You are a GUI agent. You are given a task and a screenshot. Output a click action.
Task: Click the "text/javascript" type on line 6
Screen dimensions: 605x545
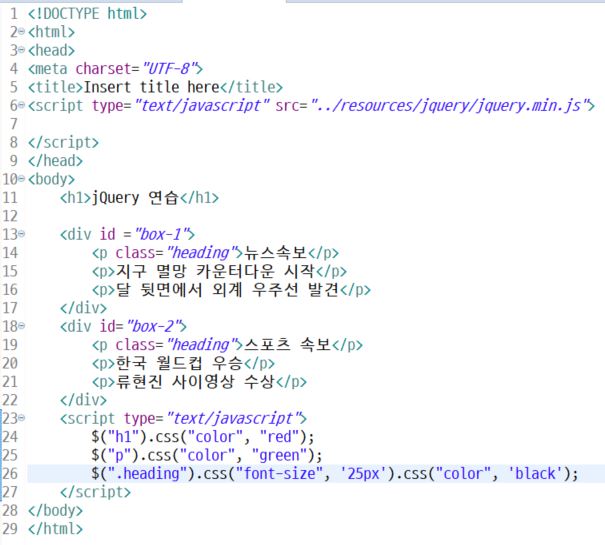coord(202,105)
